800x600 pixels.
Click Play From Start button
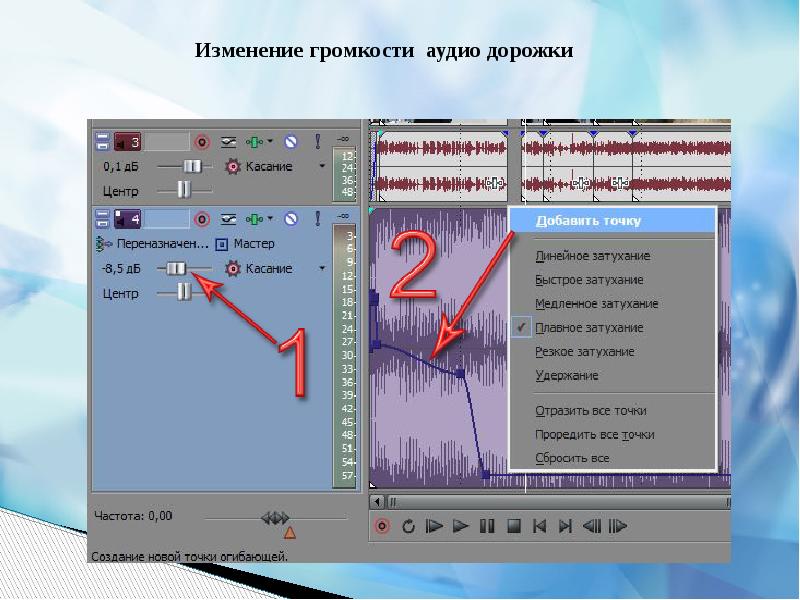[434, 525]
